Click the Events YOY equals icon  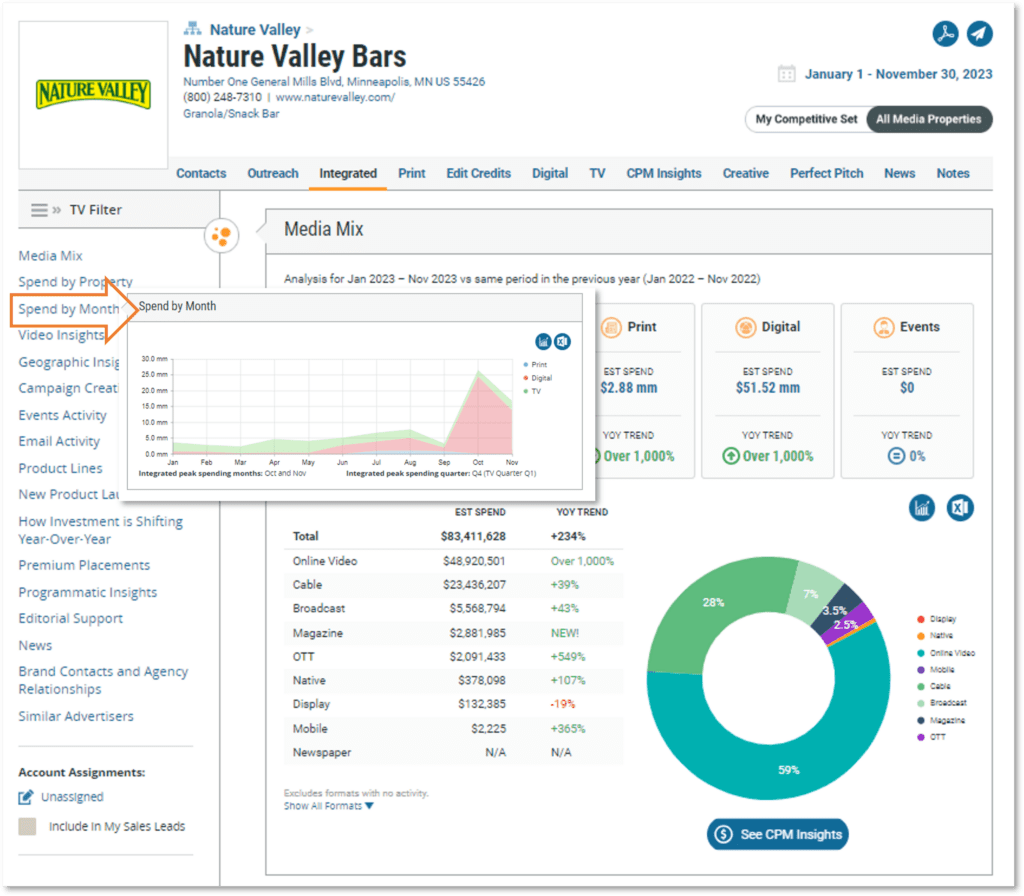pos(896,456)
